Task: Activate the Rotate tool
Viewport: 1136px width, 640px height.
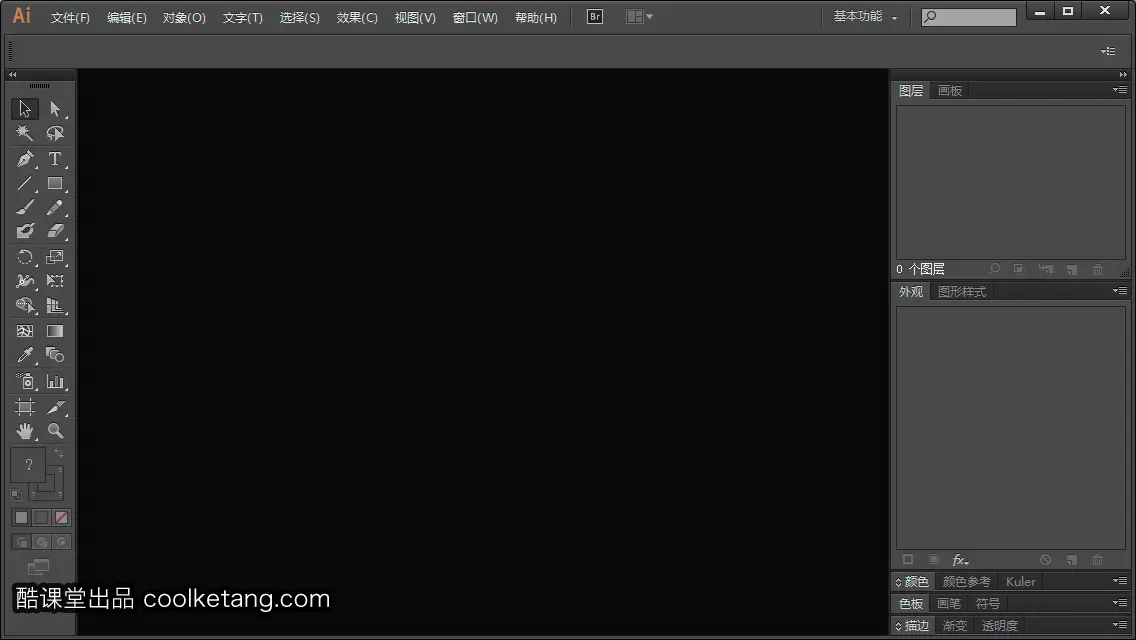Action: pyautogui.click(x=25, y=257)
